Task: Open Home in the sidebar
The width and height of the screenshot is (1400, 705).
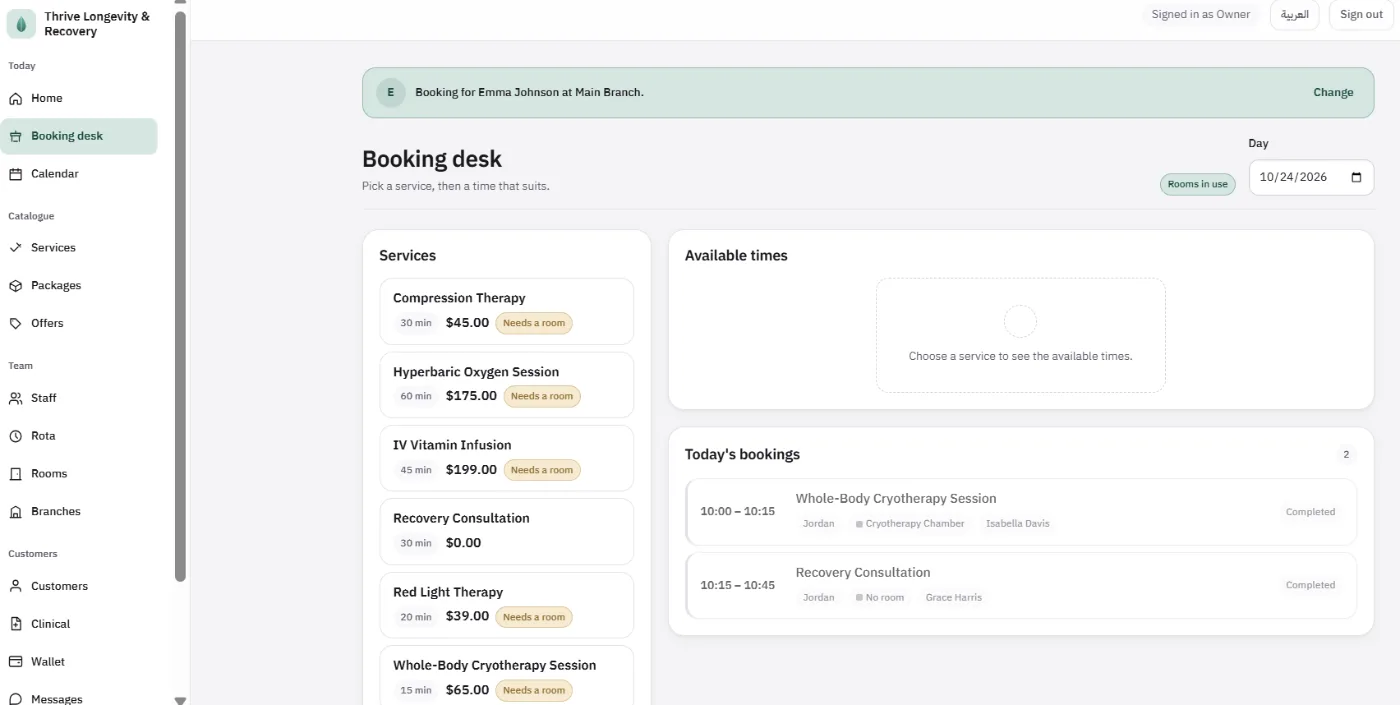Action: (x=79, y=99)
